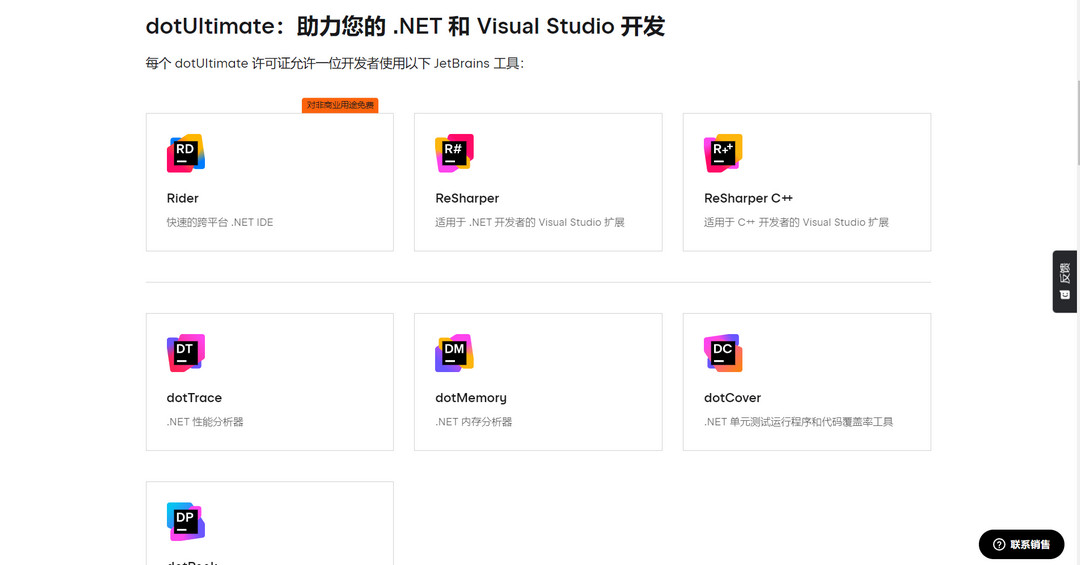This screenshot has height=565, width=1080.
Task: Open the ReSharper C++ title link
Action: pyautogui.click(x=748, y=198)
